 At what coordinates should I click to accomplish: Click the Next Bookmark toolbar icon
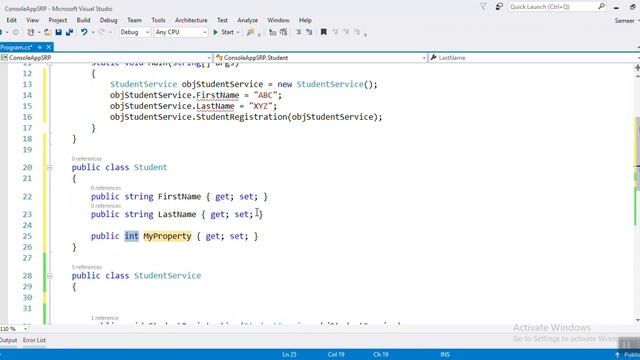point(346,32)
